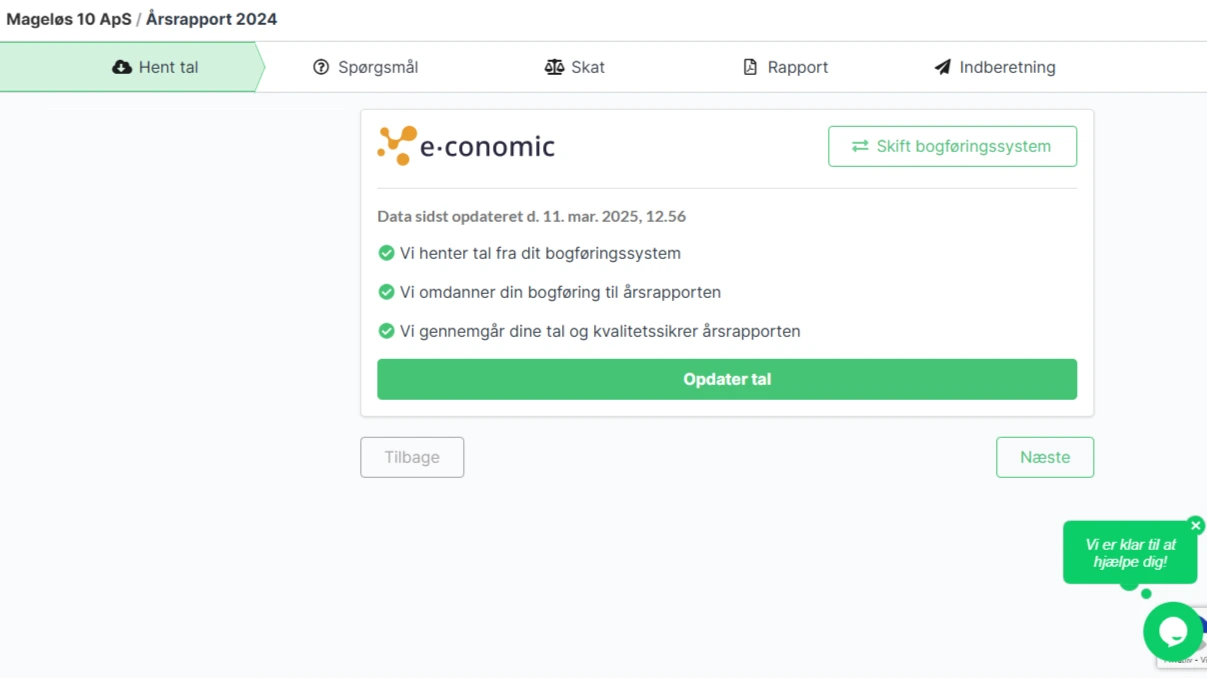
Task: Click the green Opdater tal button
Action: coord(727,379)
